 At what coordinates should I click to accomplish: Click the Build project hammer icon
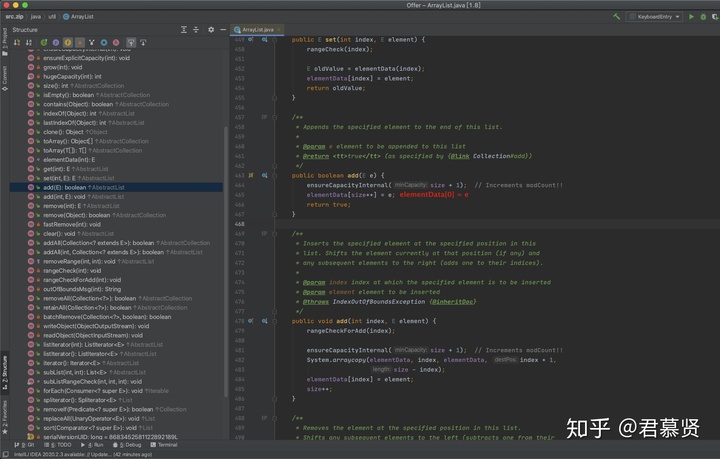pyautogui.click(x=617, y=17)
